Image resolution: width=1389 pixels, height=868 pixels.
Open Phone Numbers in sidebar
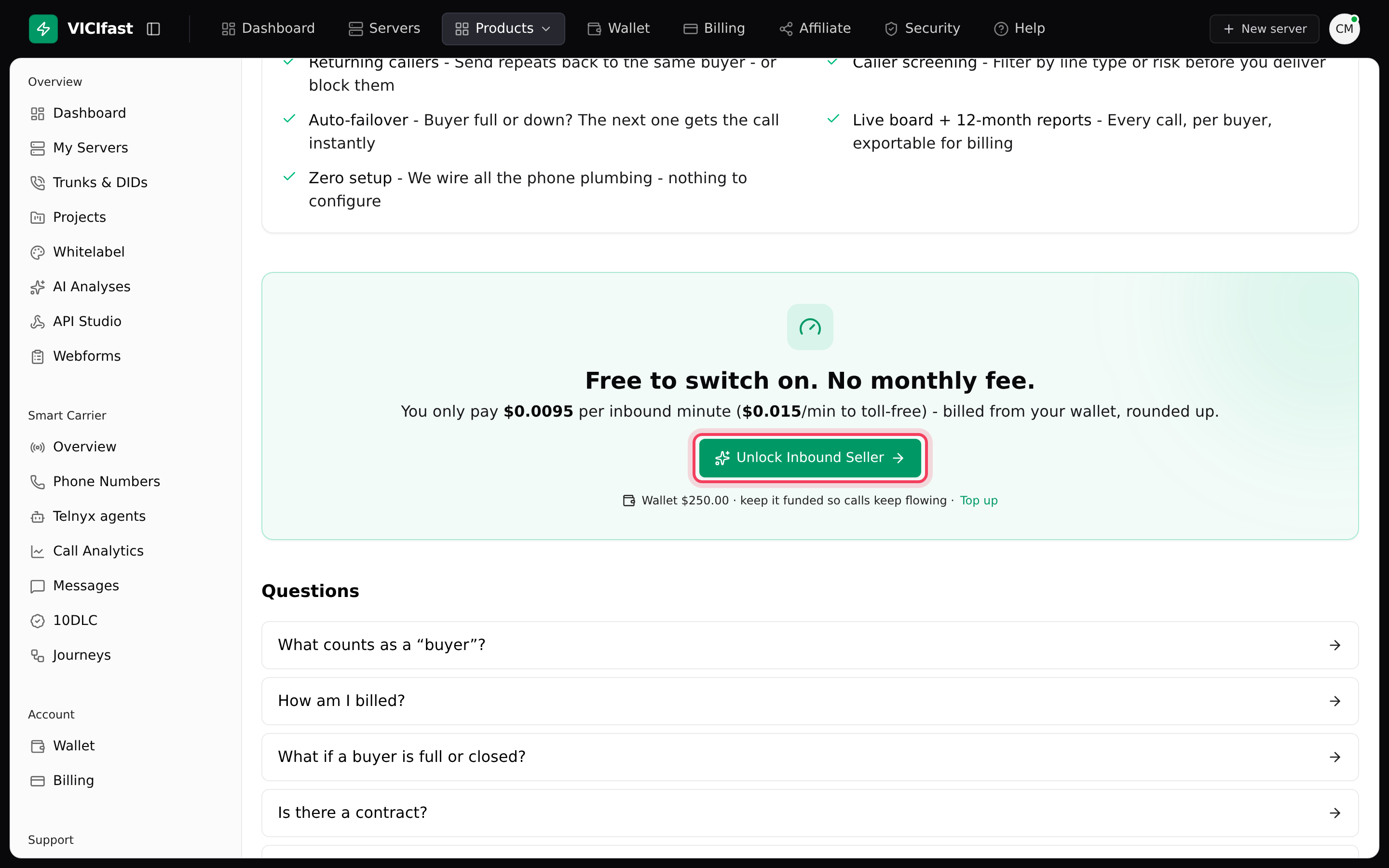(95, 482)
